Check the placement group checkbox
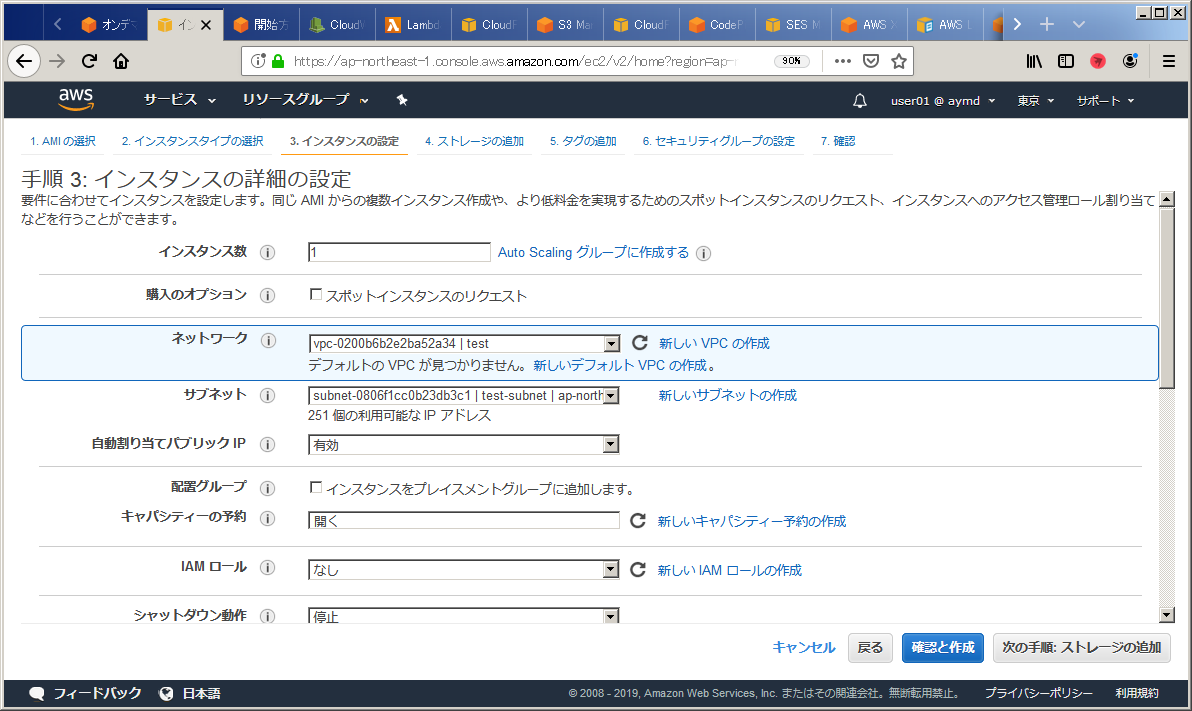 (316, 487)
